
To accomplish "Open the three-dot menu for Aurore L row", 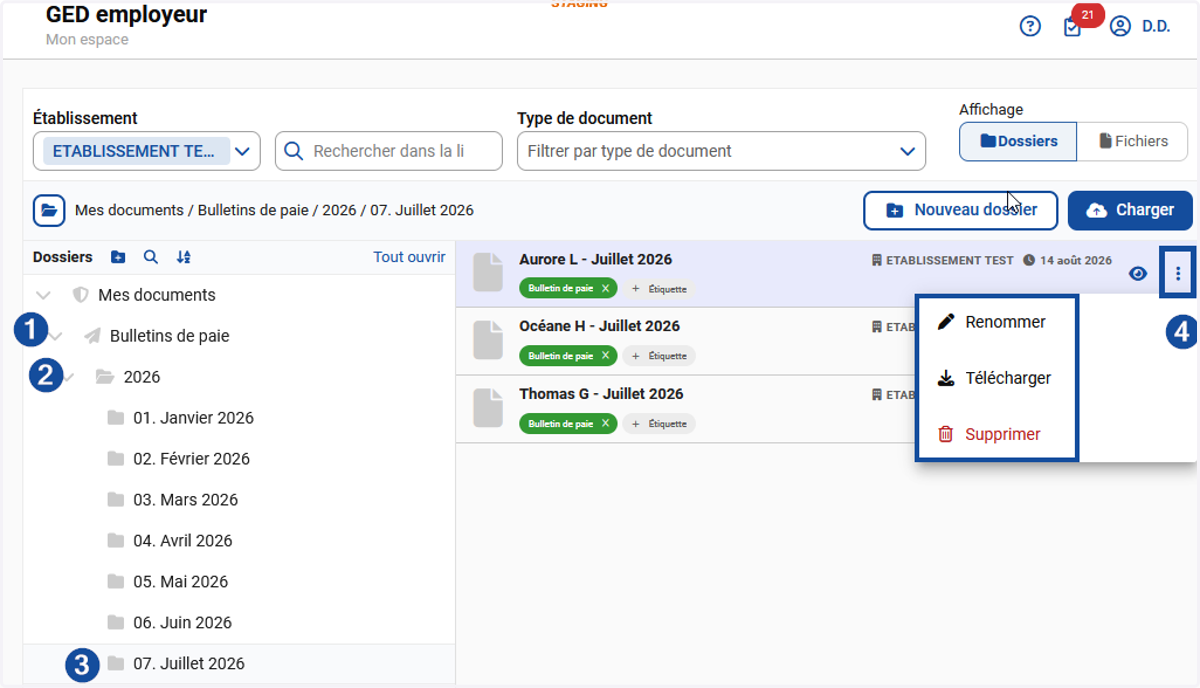I will [1178, 273].
